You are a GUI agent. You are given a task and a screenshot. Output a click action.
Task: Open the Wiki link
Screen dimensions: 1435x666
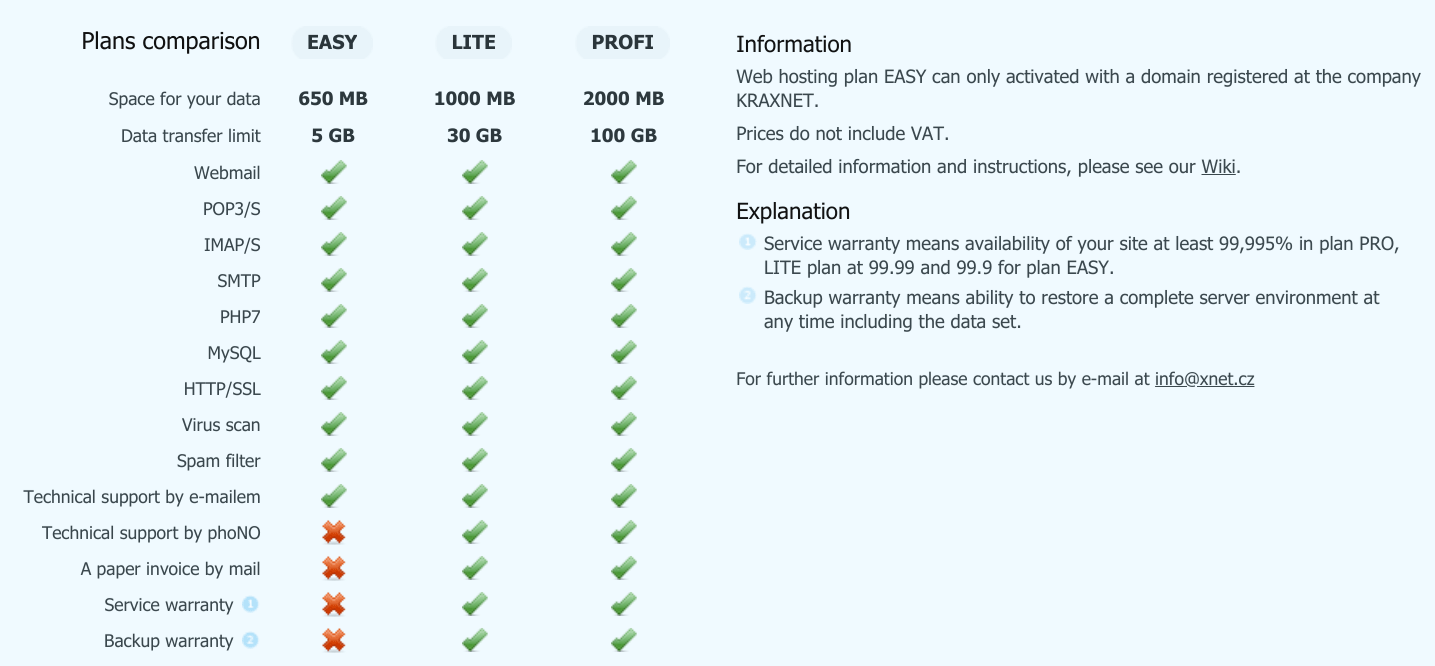coord(1218,167)
